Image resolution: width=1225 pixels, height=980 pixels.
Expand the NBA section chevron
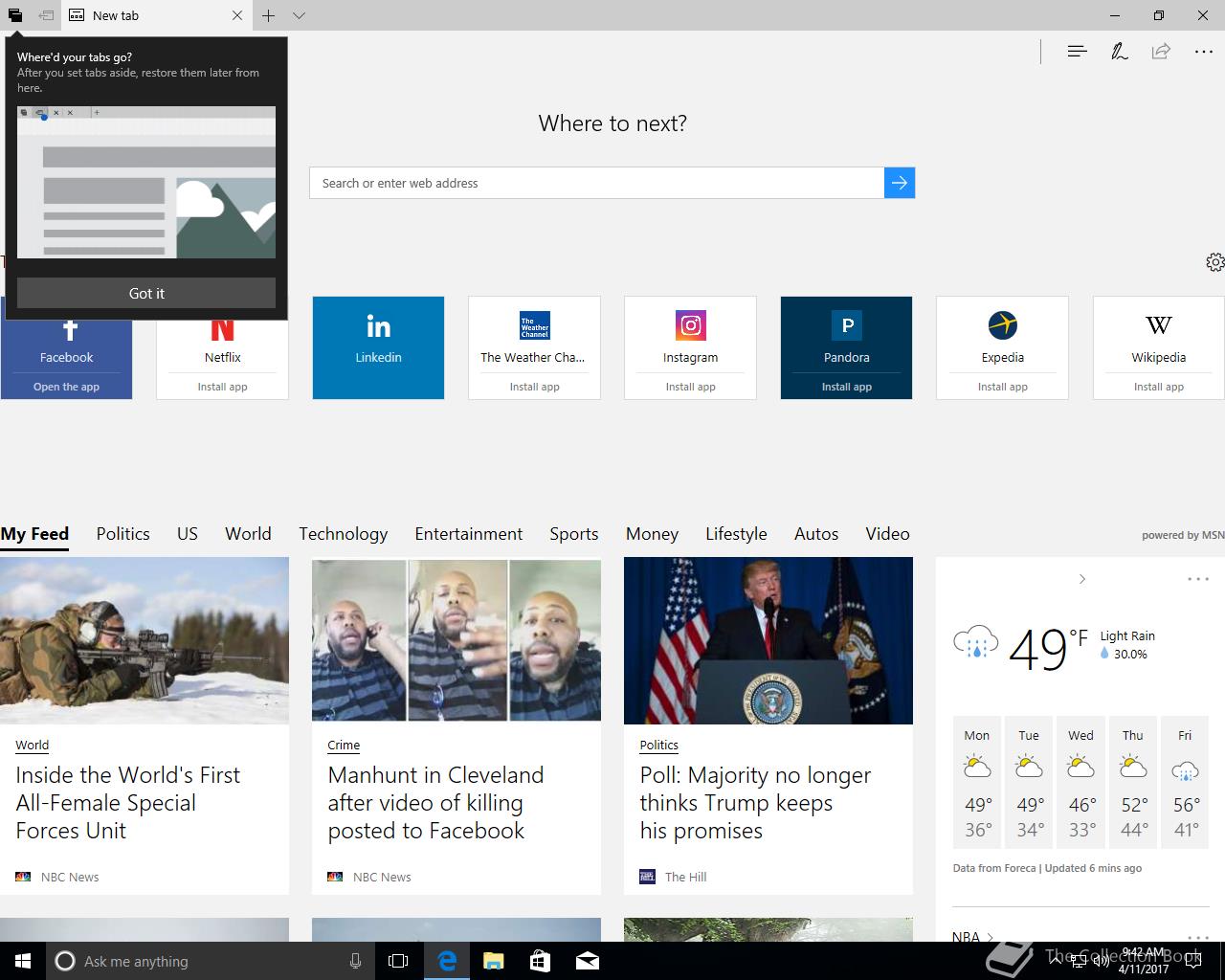click(990, 937)
